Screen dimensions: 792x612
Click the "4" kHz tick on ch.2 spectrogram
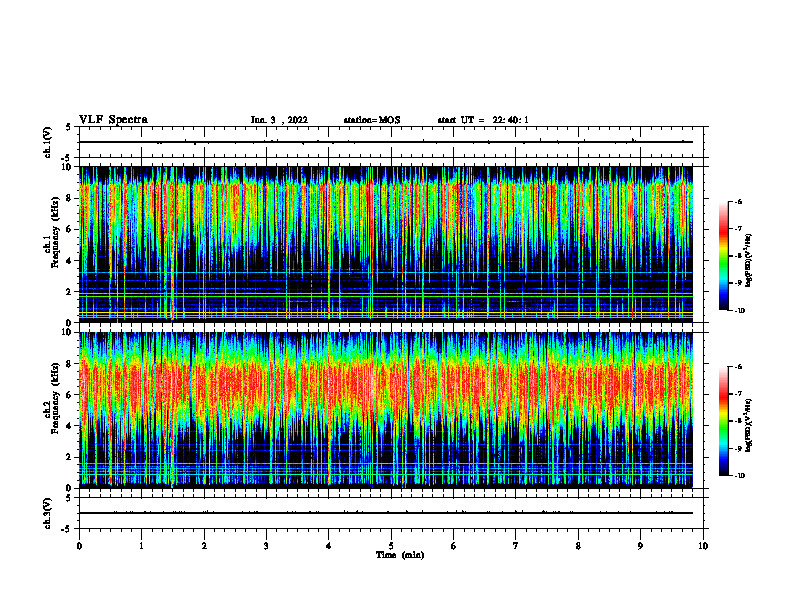point(70,426)
